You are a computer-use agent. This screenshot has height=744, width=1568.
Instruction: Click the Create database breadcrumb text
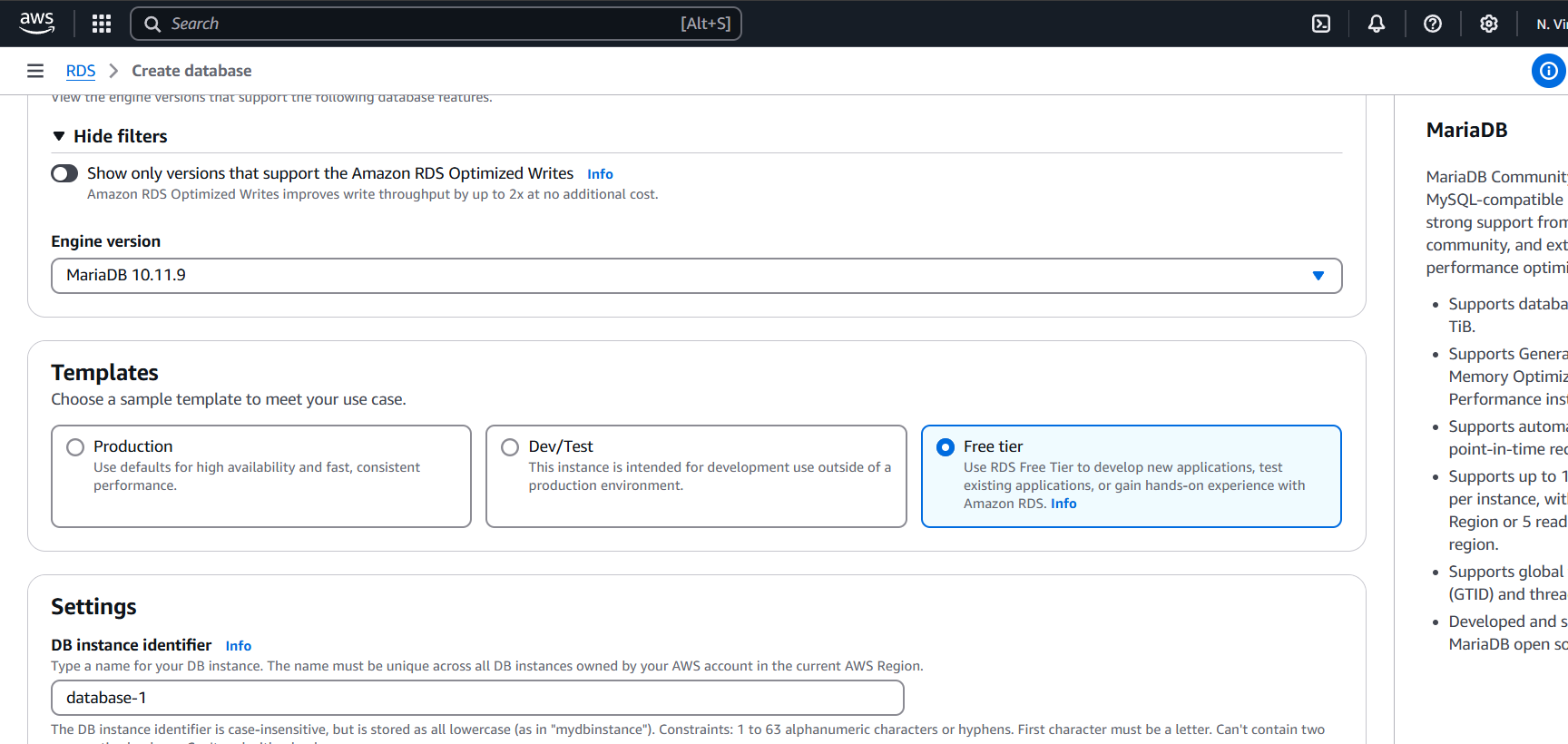(191, 71)
